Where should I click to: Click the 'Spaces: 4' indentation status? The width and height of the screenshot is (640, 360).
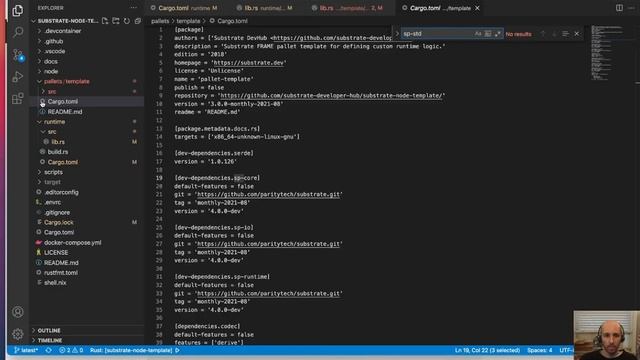tap(540, 350)
